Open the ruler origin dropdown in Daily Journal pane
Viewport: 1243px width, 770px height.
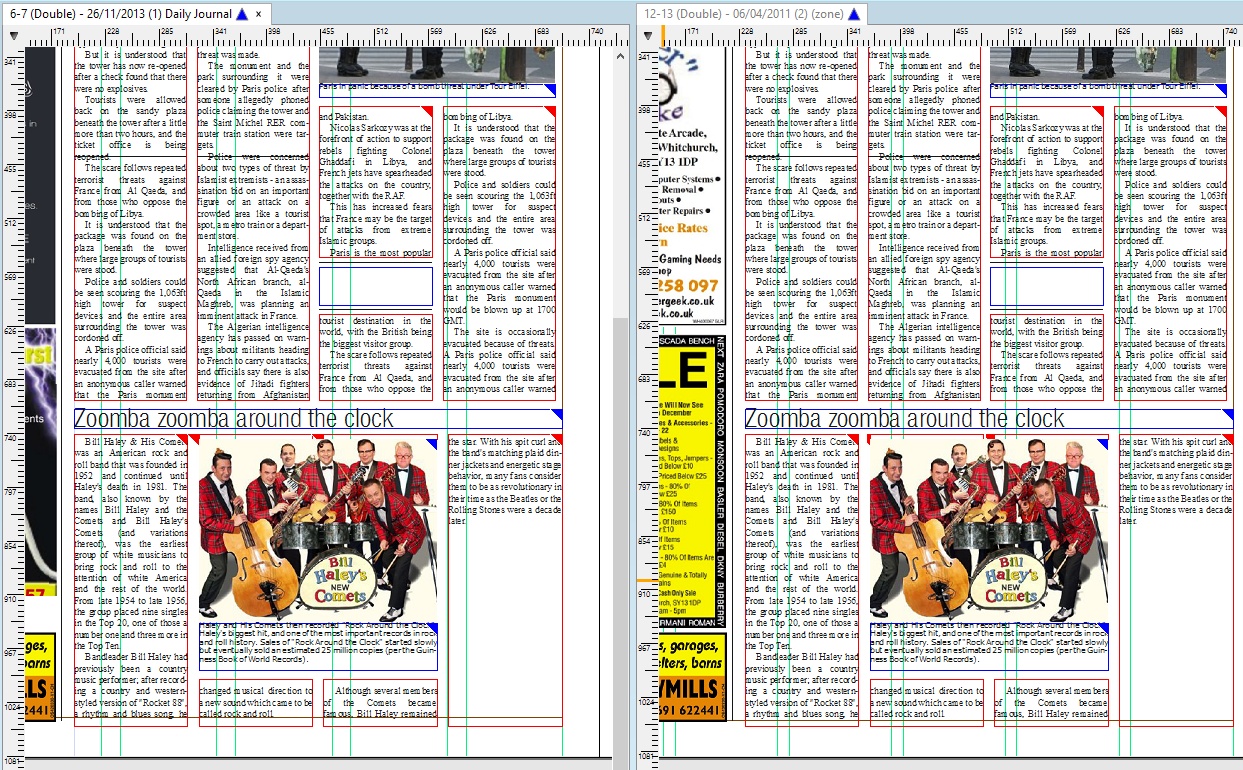(x=14, y=36)
